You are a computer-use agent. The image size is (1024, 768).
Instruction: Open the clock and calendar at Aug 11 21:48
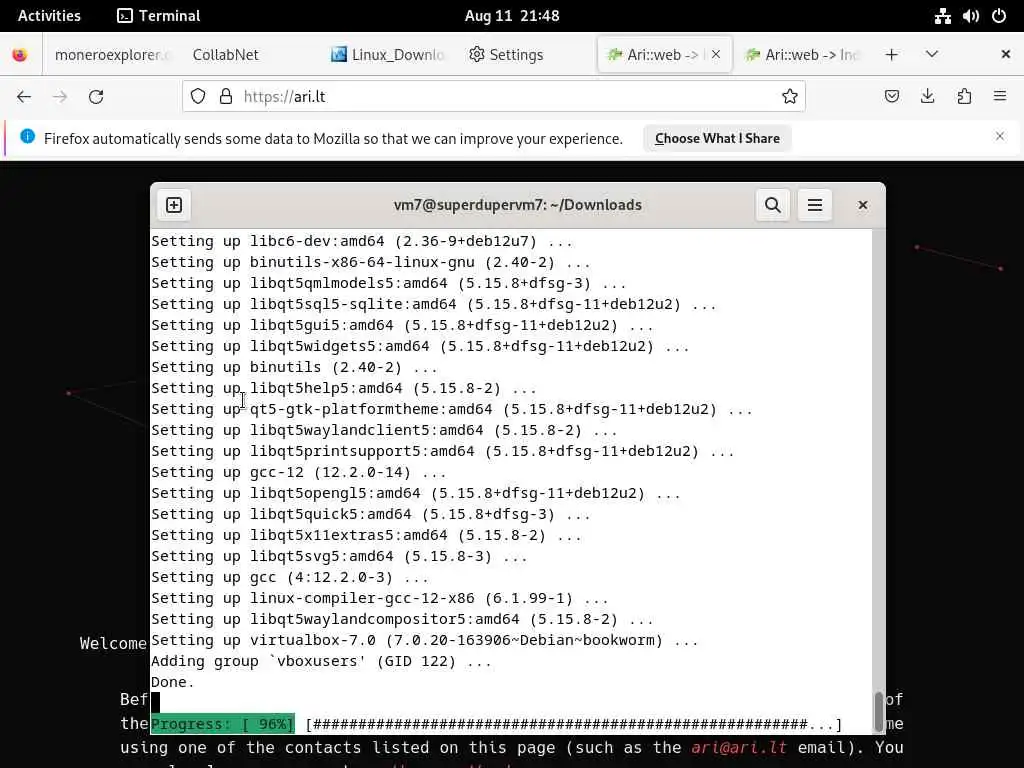(512, 16)
